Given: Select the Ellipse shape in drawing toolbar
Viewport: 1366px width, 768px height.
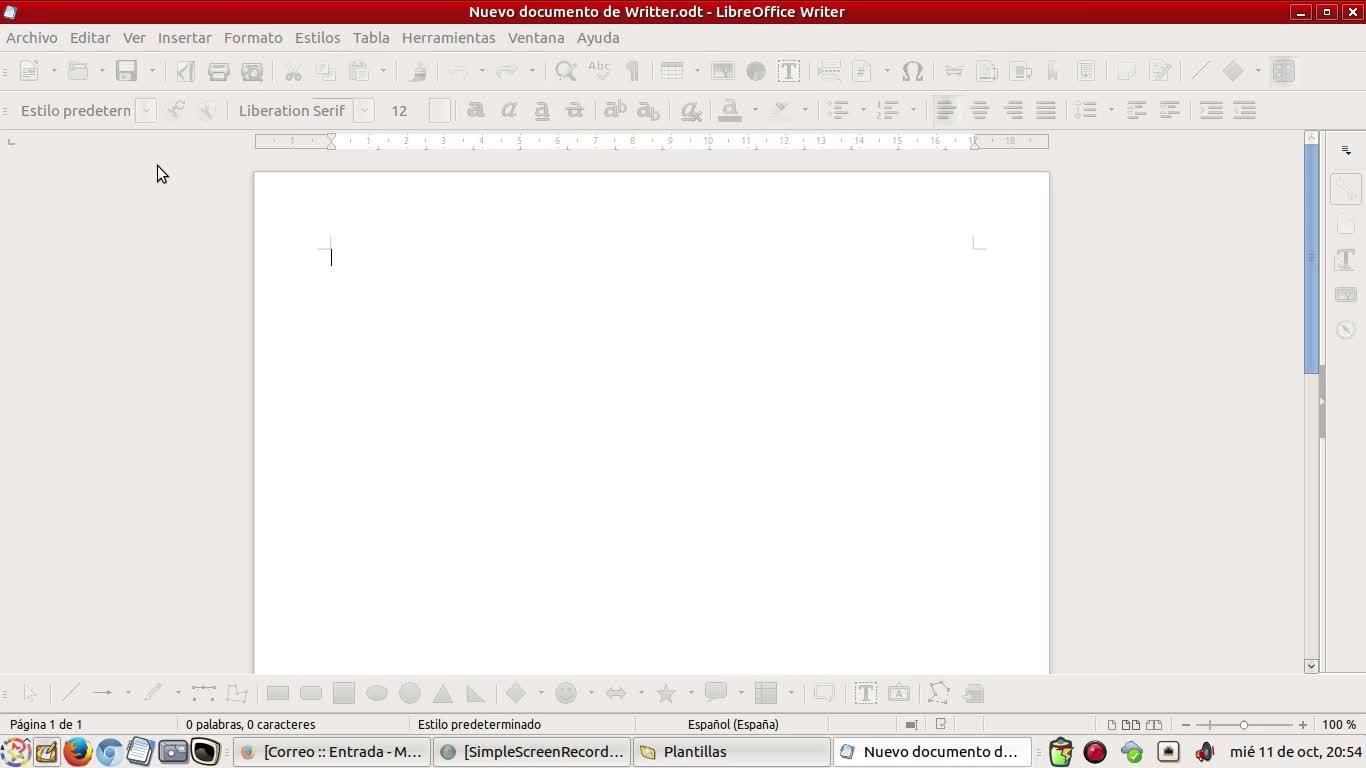Looking at the screenshot, I should pyautogui.click(x=377, y=693).
